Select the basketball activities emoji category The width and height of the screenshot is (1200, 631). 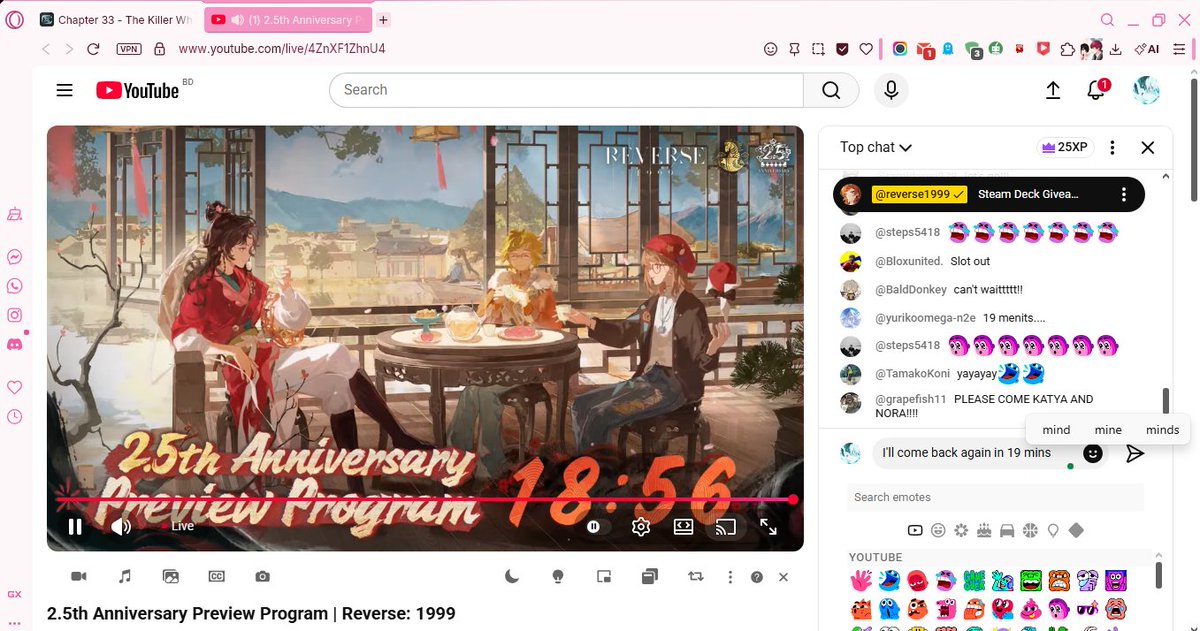(1030, 530)
